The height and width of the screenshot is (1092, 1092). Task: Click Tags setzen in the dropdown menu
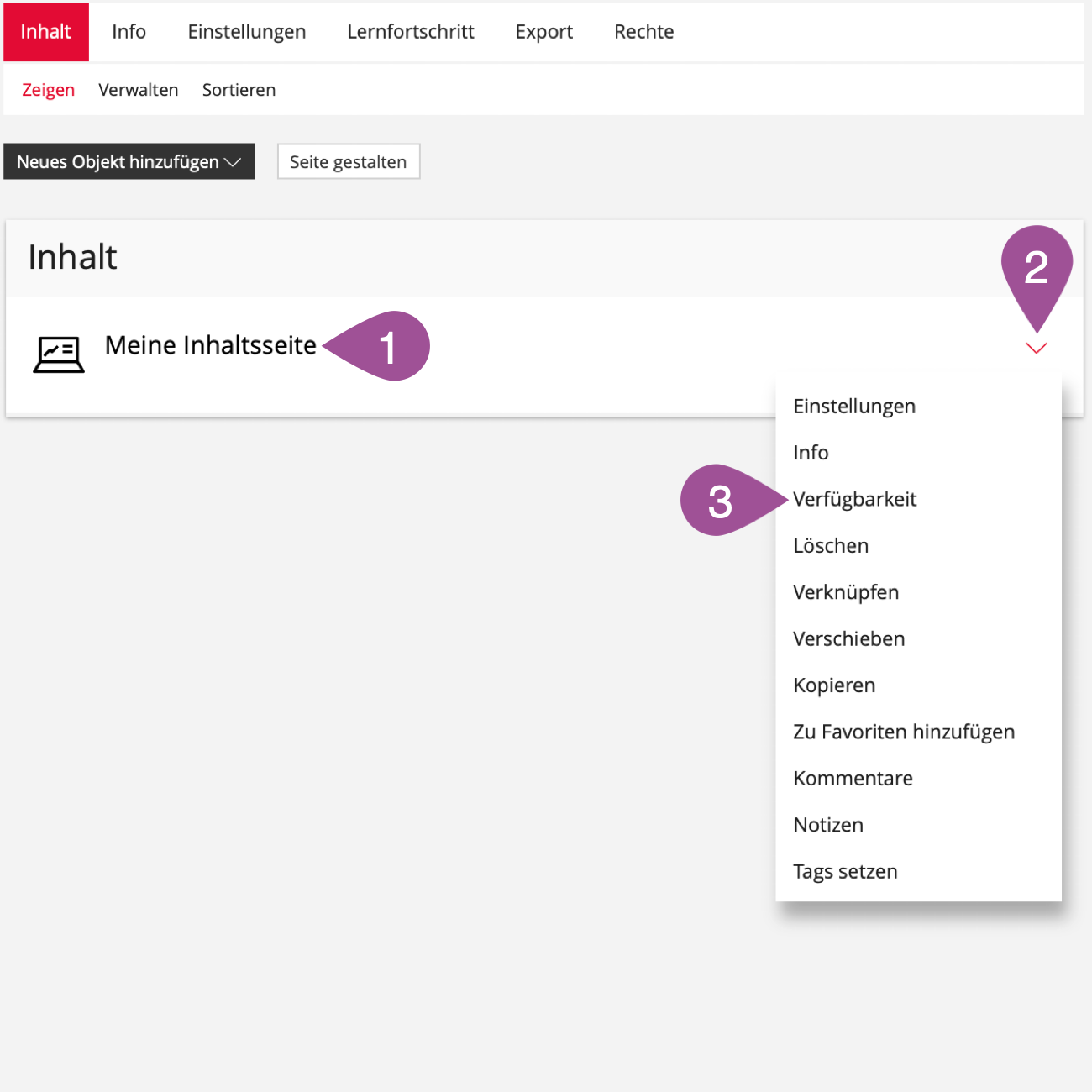point(845,872)
